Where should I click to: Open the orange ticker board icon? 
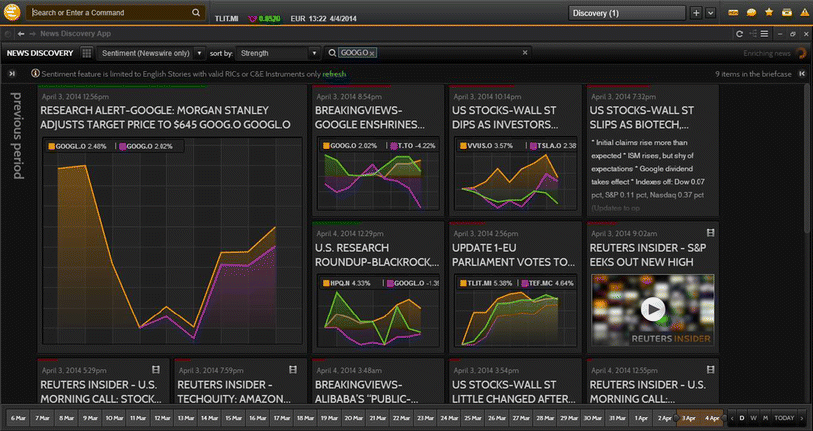point(733,13)
